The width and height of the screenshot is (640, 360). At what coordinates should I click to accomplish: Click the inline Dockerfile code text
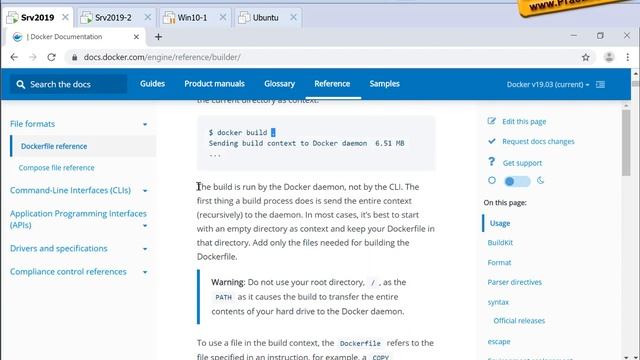(x=360, y=344)
